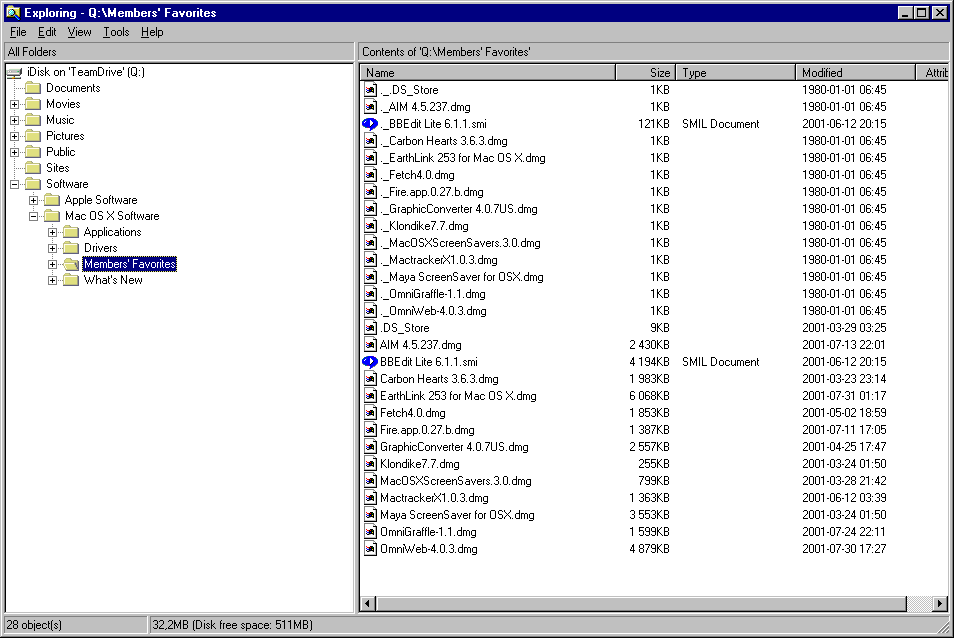Open the File menu
Screen dimensions: 954x638
(18, 32)
